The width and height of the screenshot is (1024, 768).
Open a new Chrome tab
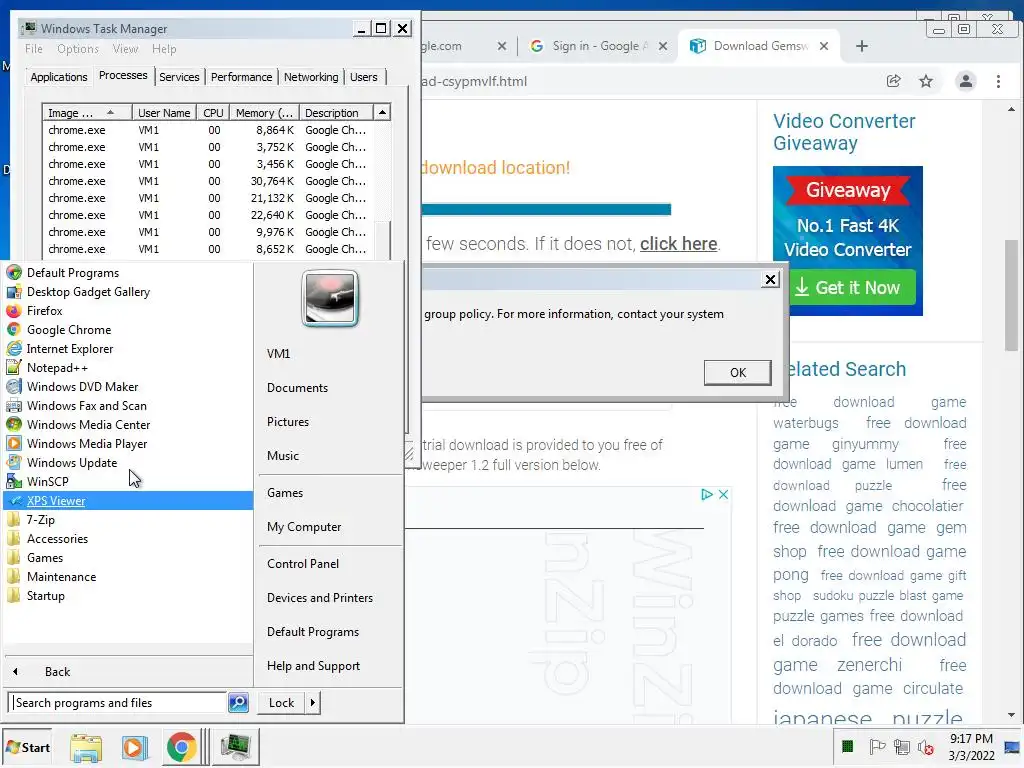point(861,46)
